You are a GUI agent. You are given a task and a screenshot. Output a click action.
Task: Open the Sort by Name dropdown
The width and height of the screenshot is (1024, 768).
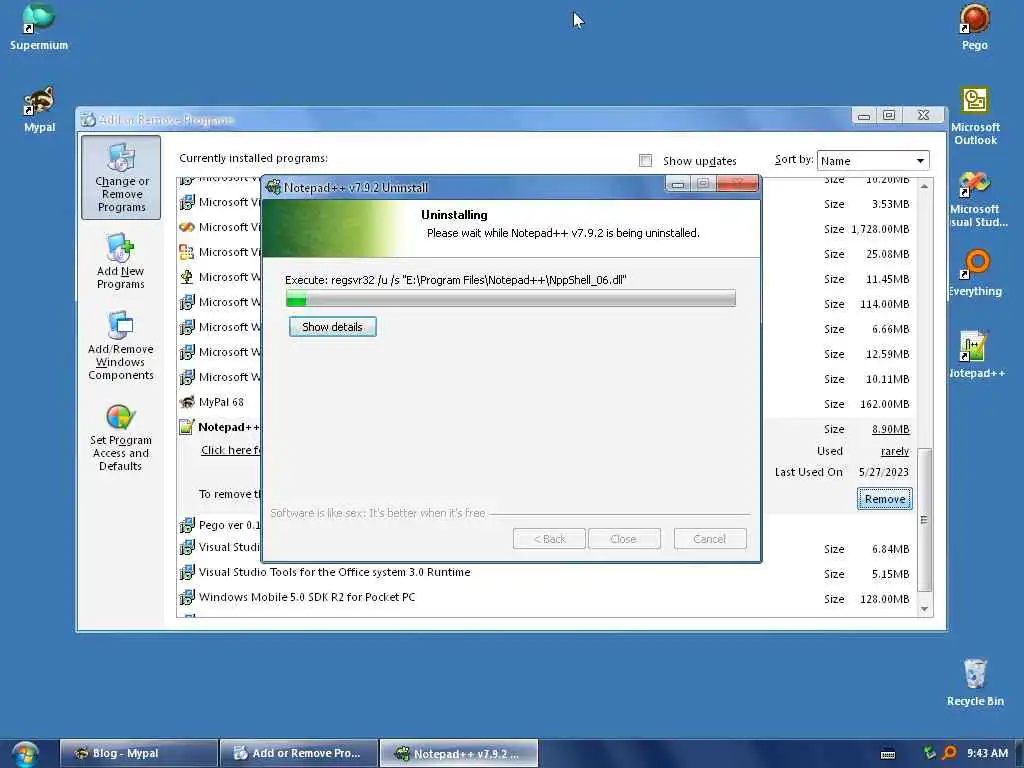coord(872,161)
